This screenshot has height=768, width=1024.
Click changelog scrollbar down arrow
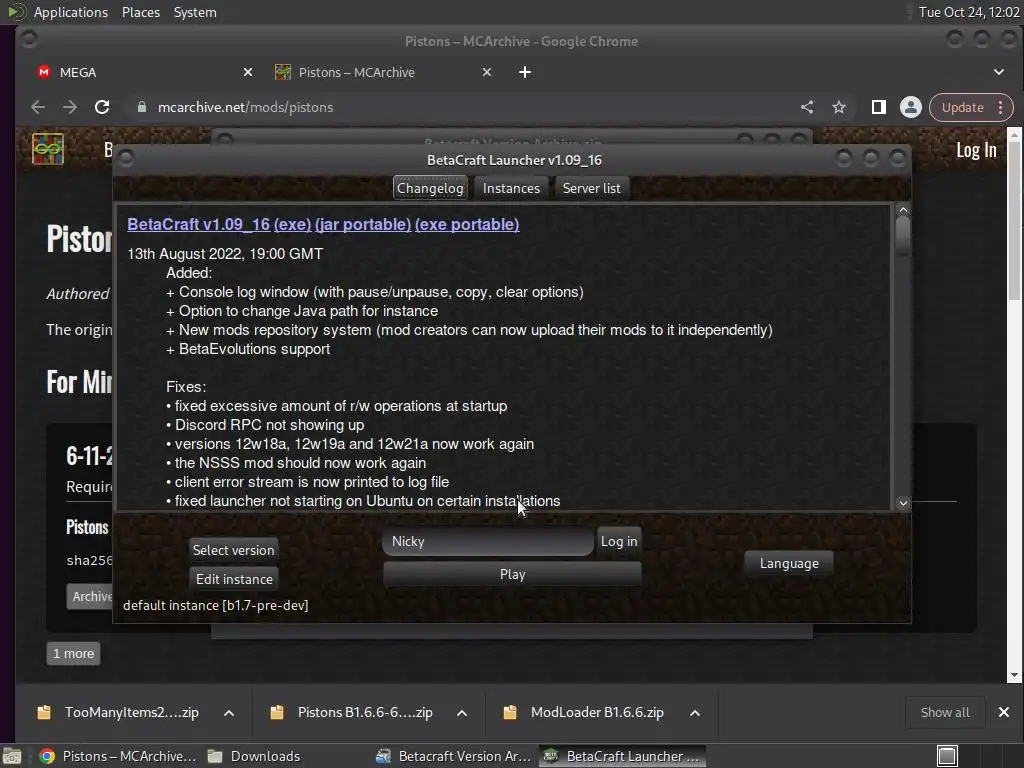(x=903, y=503)
